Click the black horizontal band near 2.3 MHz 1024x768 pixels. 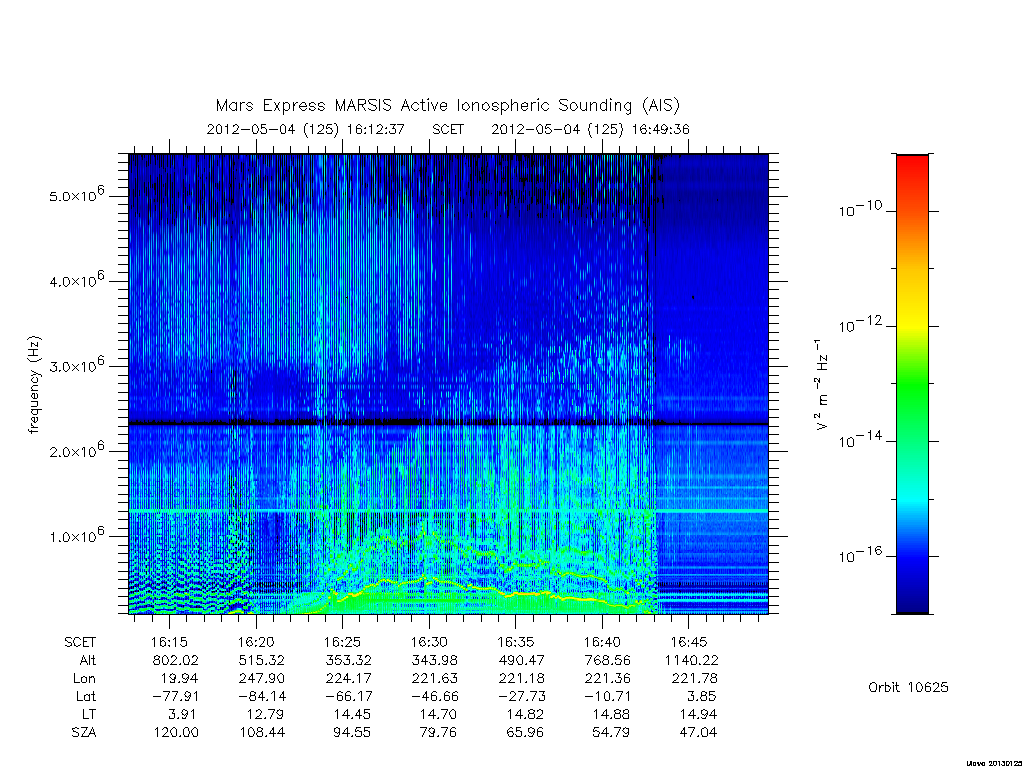(448, 423)
